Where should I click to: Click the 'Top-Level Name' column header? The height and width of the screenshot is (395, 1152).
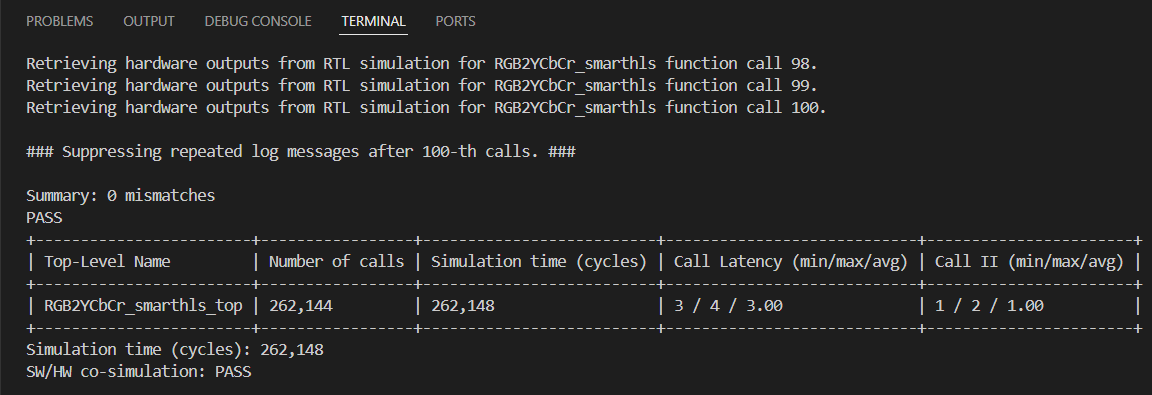click(x=107, y=261)
